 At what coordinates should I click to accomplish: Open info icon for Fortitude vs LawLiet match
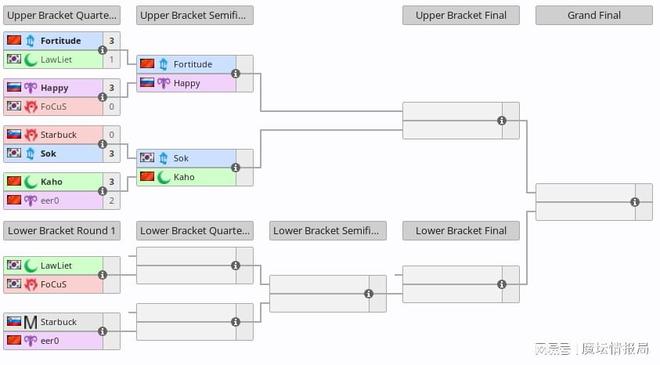(102, 50)
